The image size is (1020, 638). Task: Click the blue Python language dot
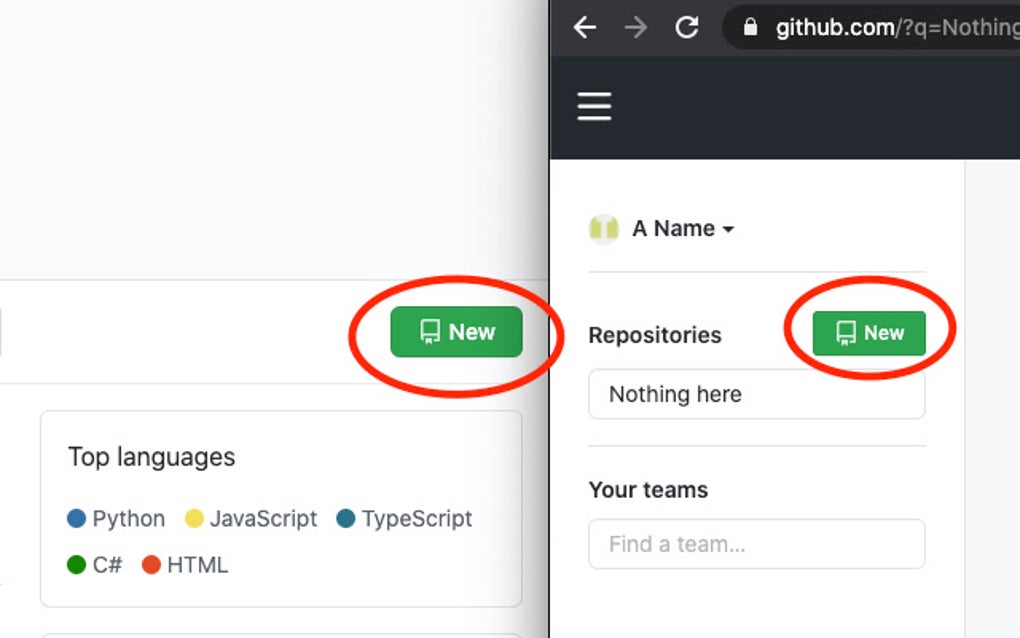click(78, 519)
